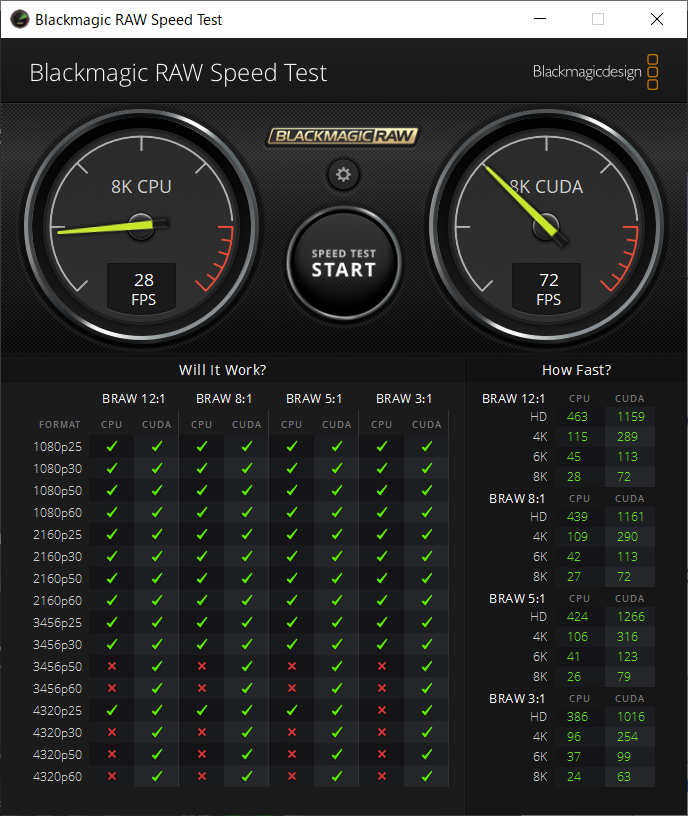Click red cross for 4320p30 BRAW 5:1 CPU

[x=291, y=732]
